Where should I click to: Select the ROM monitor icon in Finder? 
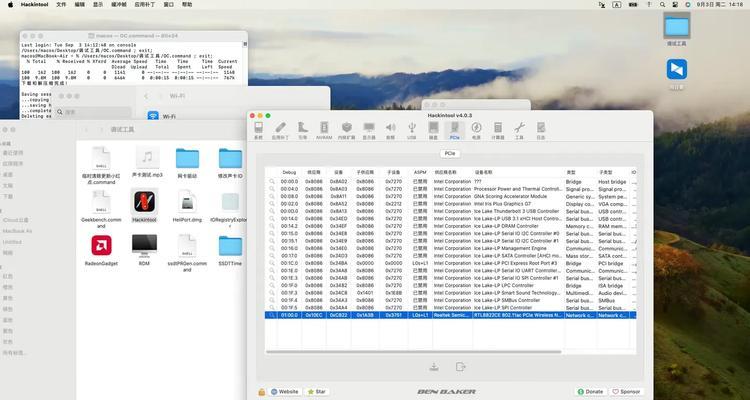[x=144, y=245]
